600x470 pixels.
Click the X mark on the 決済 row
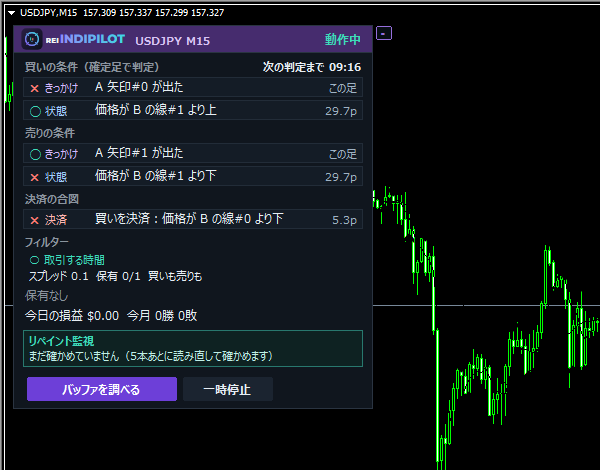point(35,220)
